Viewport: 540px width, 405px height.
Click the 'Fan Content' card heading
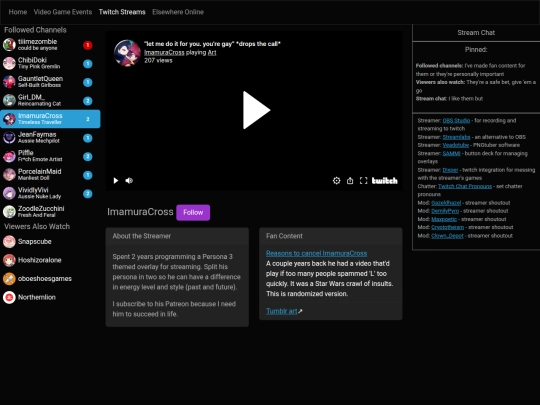tap(284, 236)
